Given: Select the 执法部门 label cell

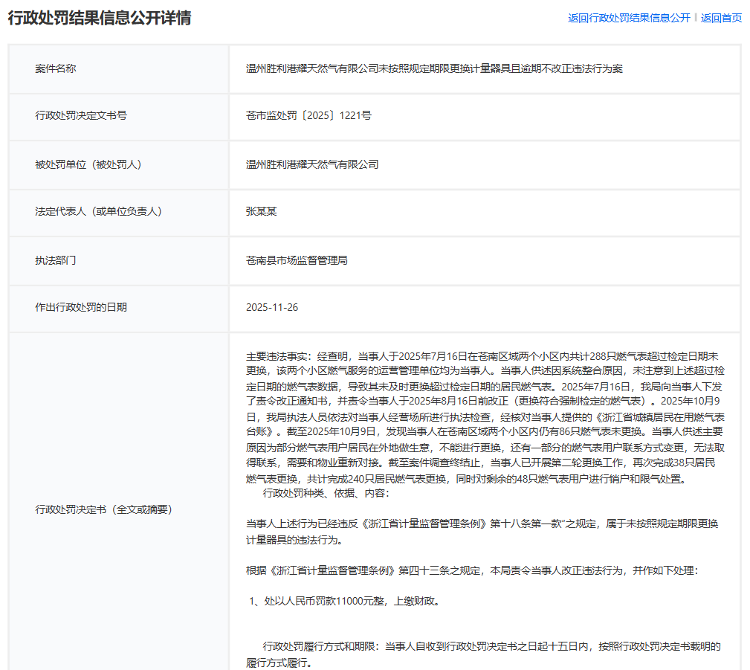Looking at the screenshot, I should click(55, 260).
